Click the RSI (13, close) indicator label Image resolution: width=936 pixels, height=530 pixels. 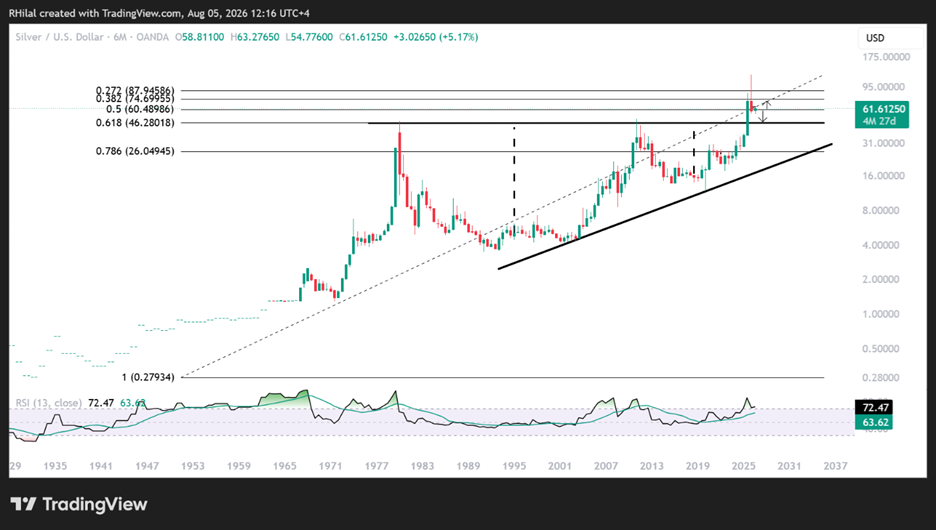(x=48, y=403)
